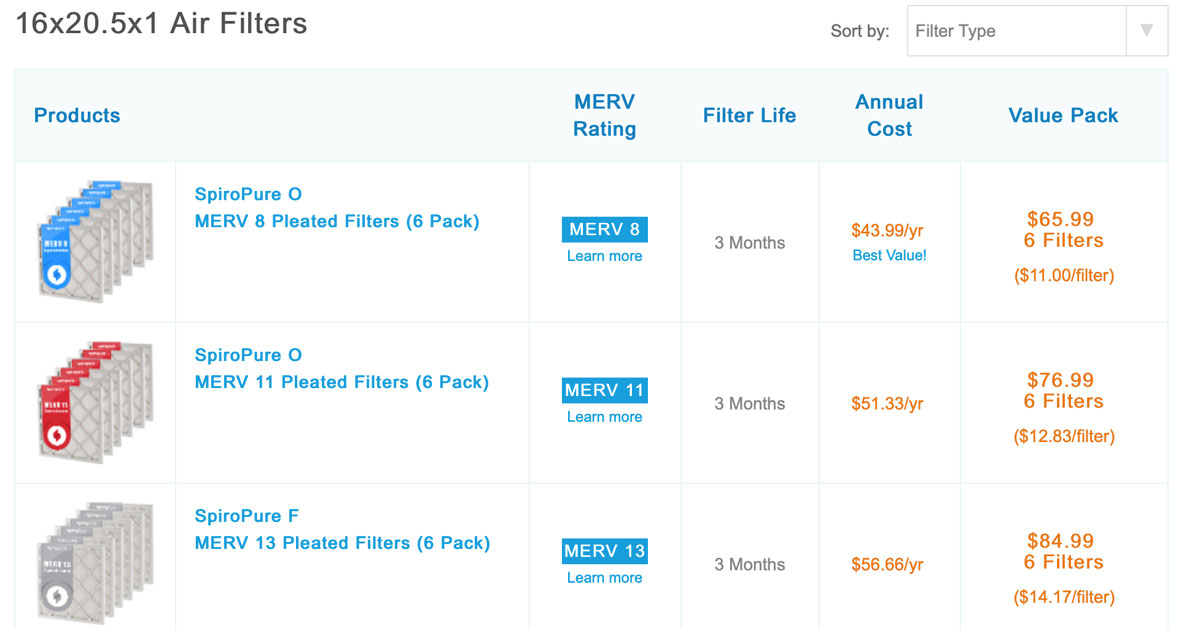Viewport: 1200px width, 630px height.
Task: Click the MERV 8 rating badge
Action: [x=604, y=230]
